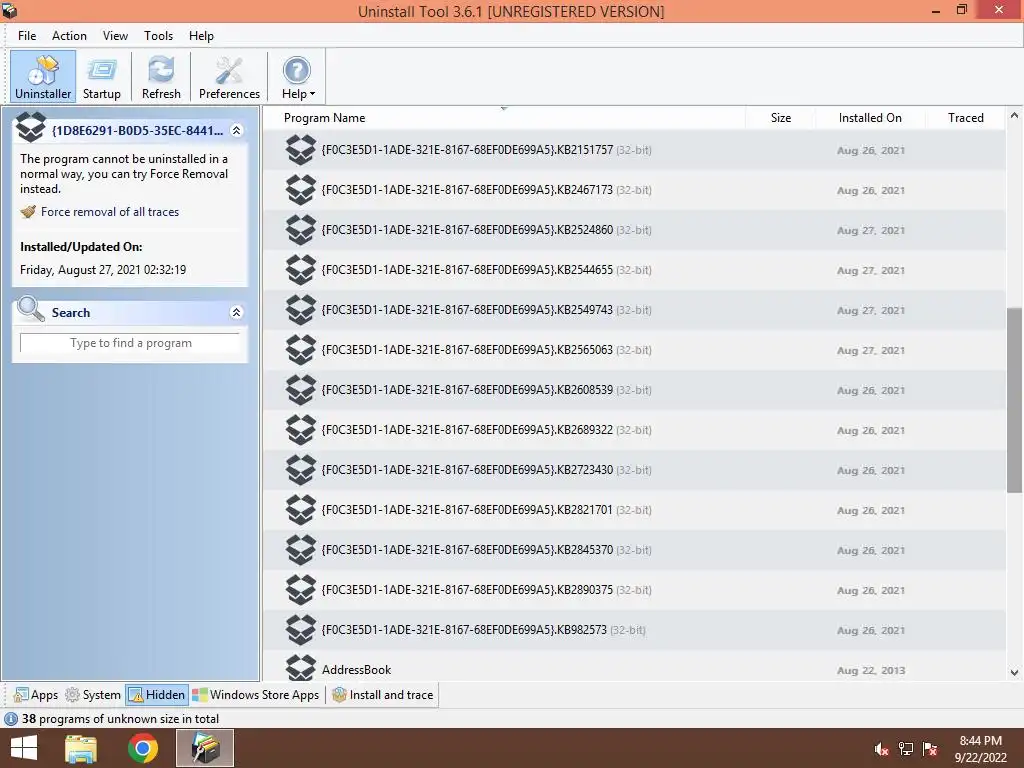Screen dimensions: 1024x768
Task: Switch to the System tab
Action: [93, 695]
